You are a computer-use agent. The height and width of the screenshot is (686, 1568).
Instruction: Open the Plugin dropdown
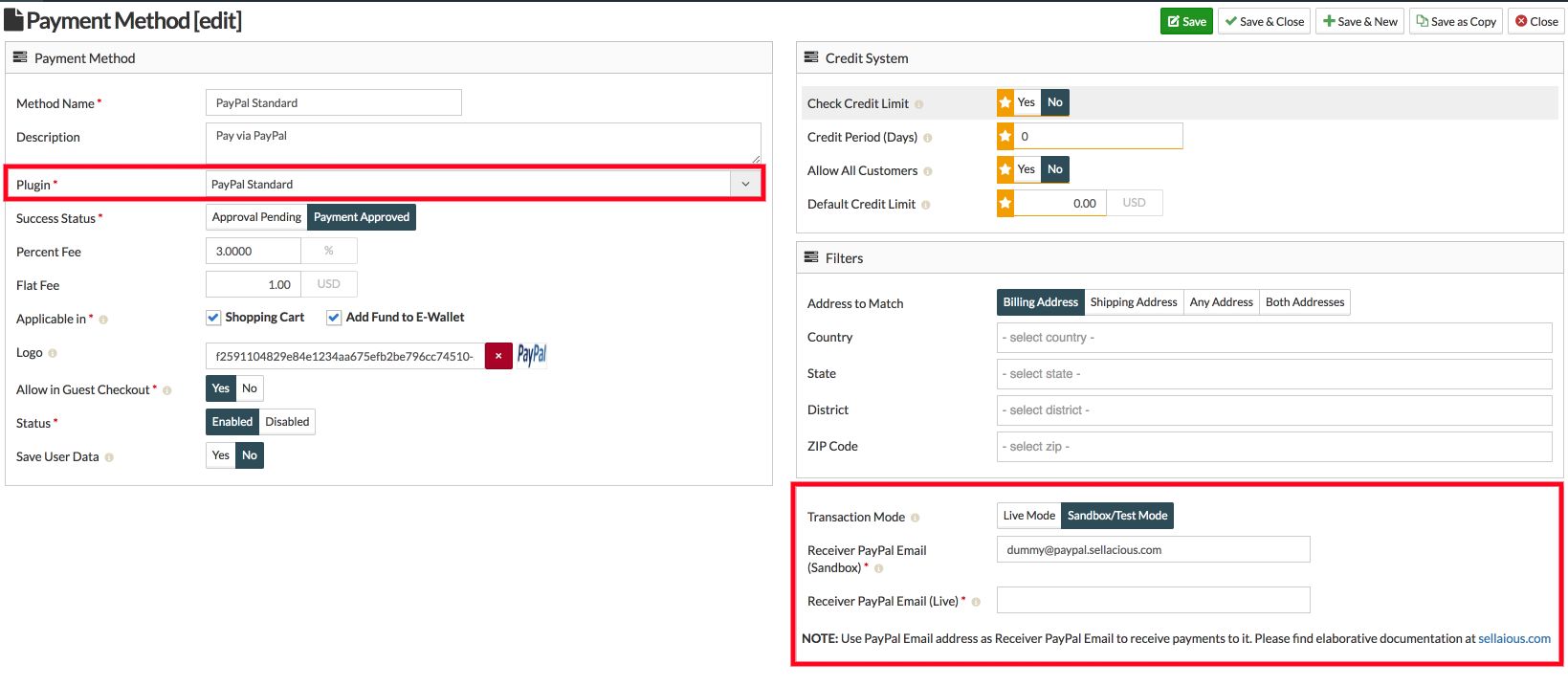(483, 184)
